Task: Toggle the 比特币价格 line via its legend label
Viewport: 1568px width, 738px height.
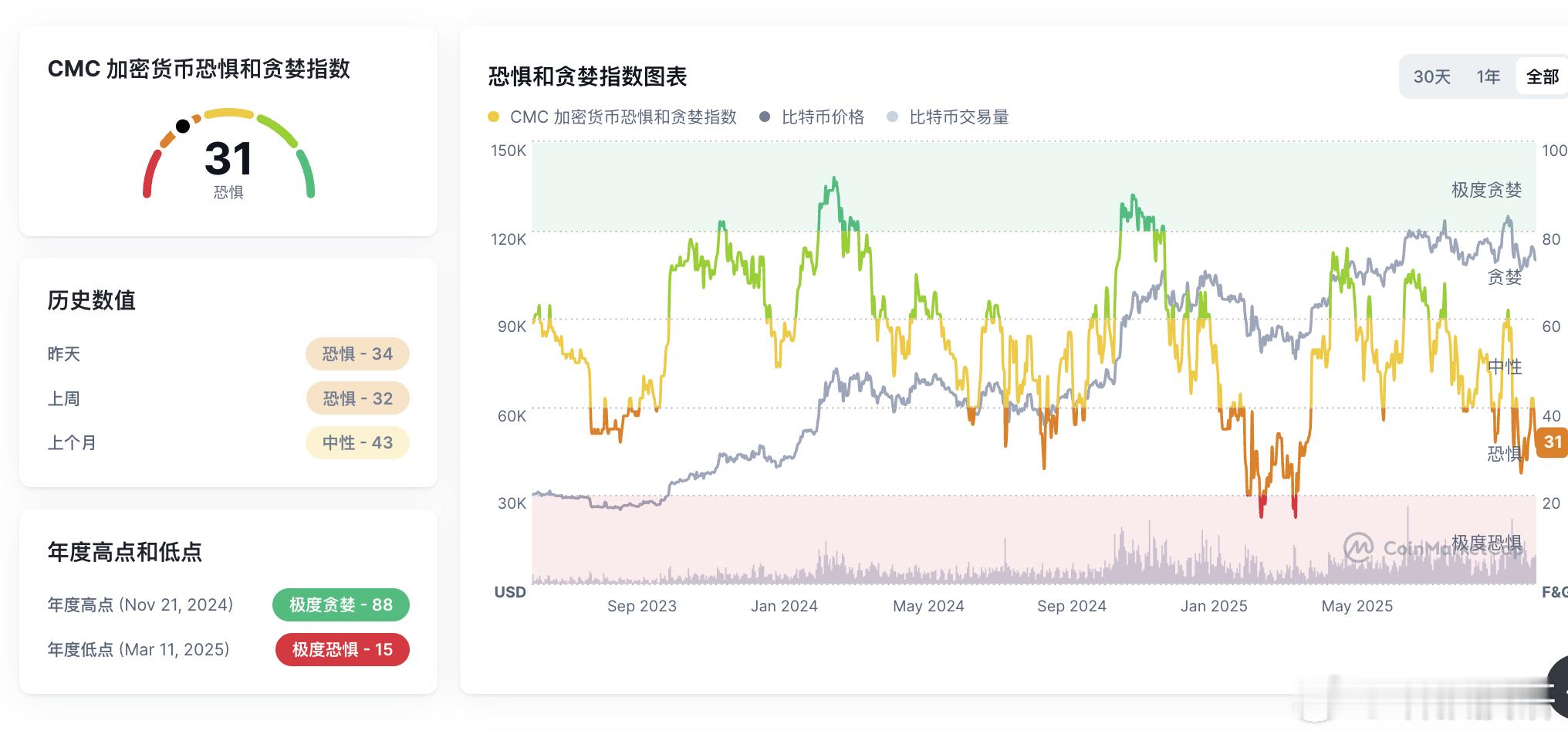Action: [820, 117]
